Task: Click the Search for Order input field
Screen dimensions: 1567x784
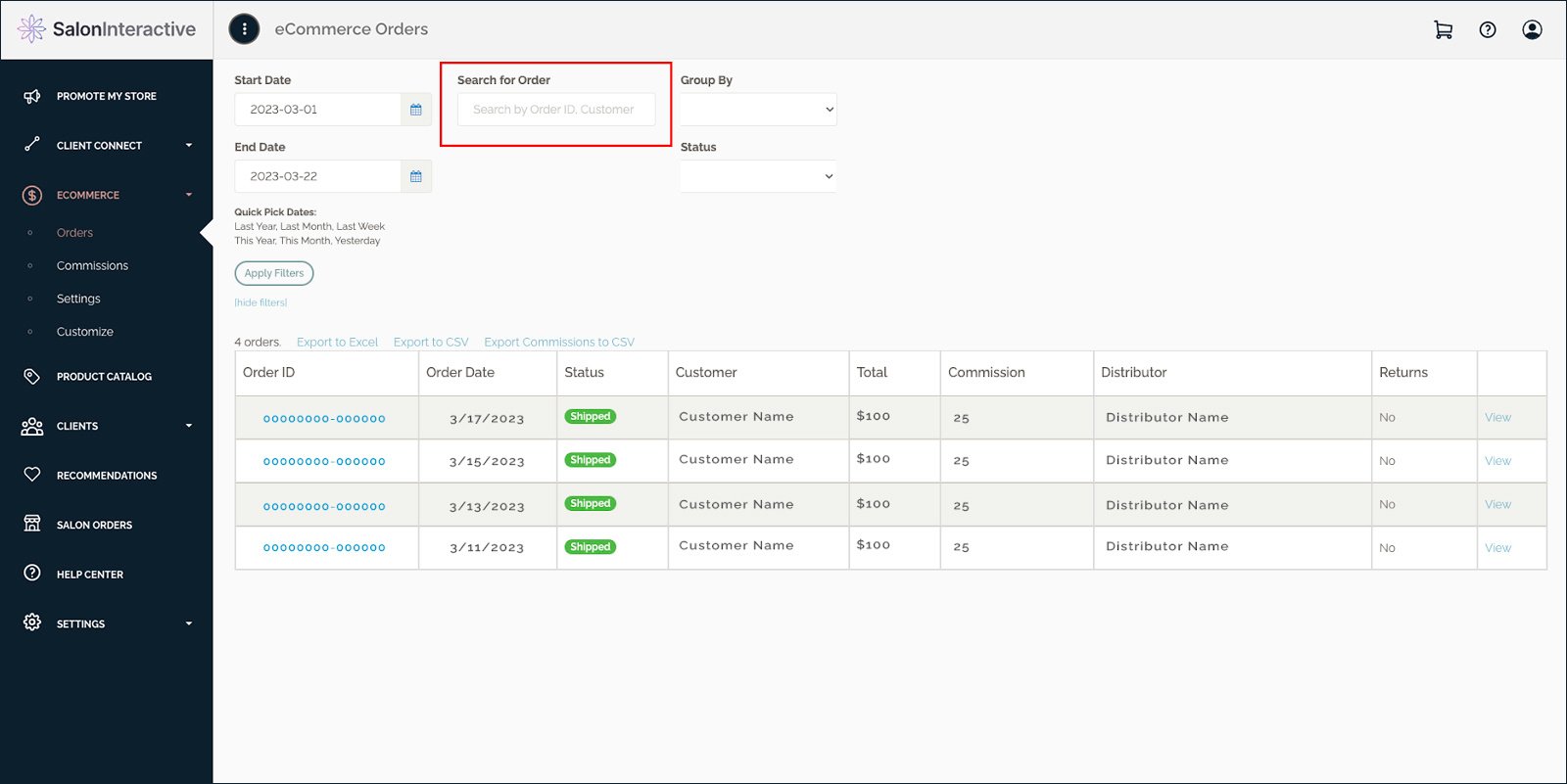Action: (x=555, y=110)
